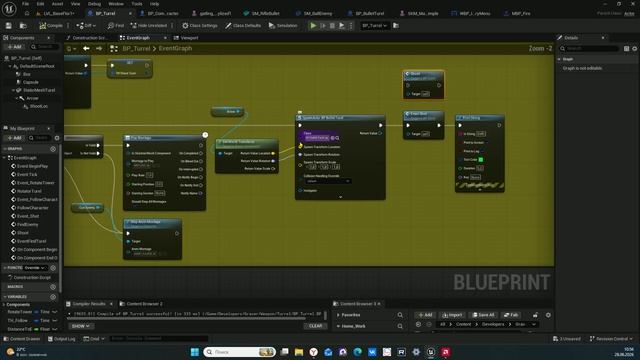Open the Asset menu
Viewport: 640px width, 360px height.
[57, 4]
